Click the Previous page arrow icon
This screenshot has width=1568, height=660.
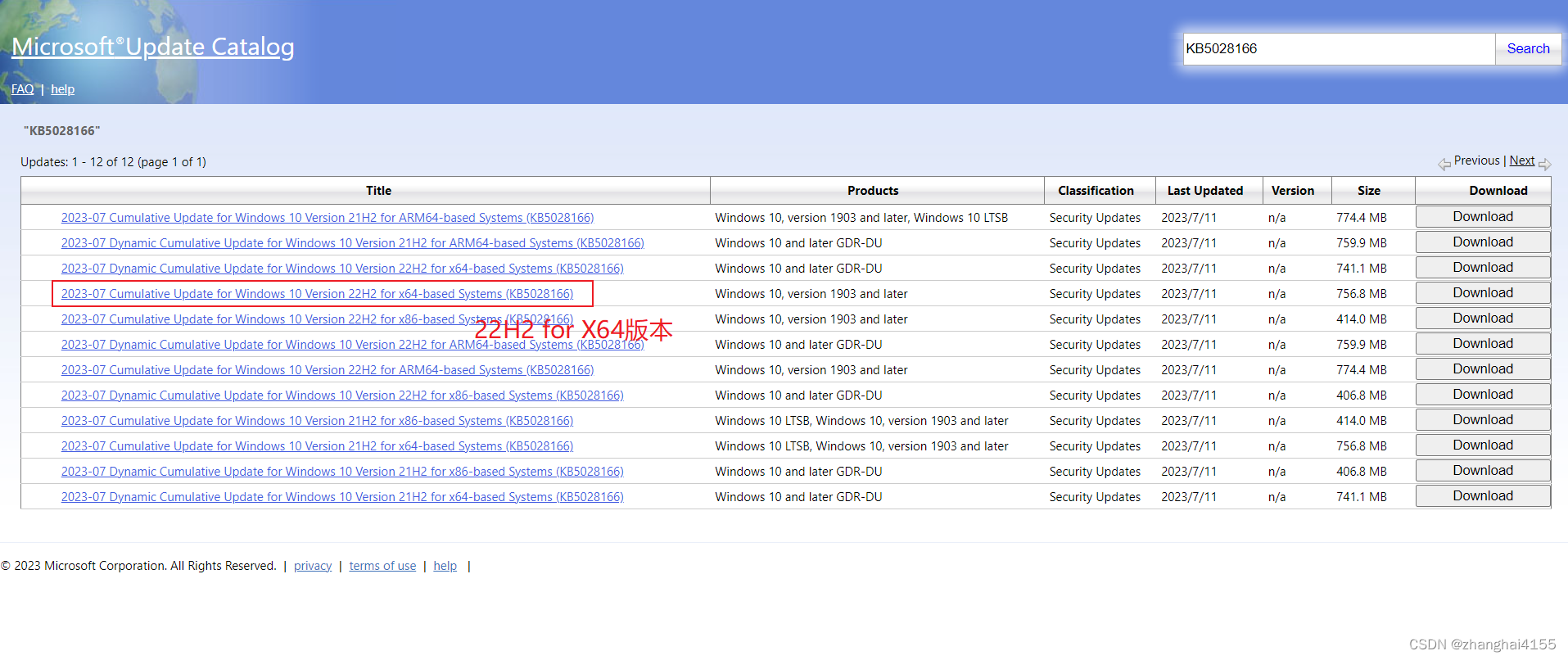pos(1444,165)
